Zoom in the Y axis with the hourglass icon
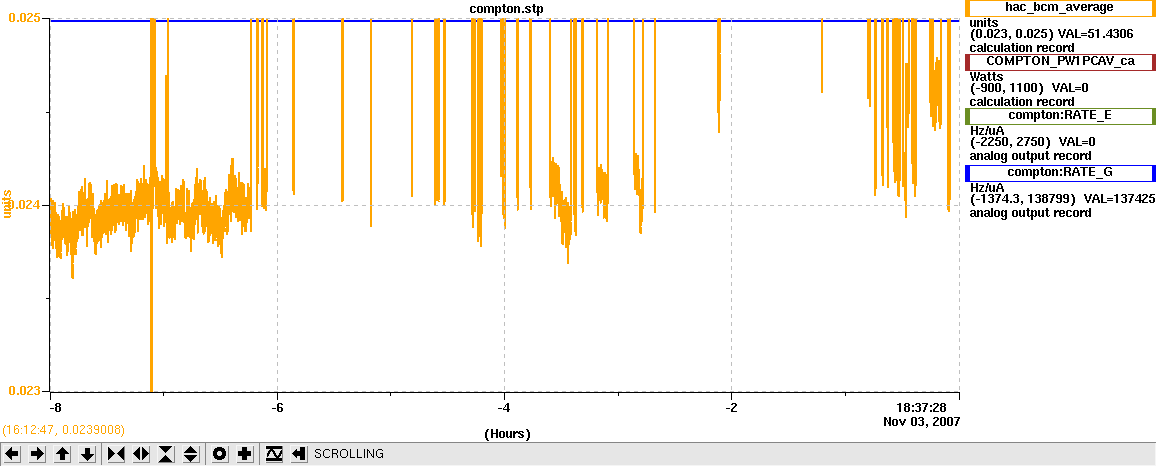This screenshot has height=466, width=1156. click(x=166, y=454)
